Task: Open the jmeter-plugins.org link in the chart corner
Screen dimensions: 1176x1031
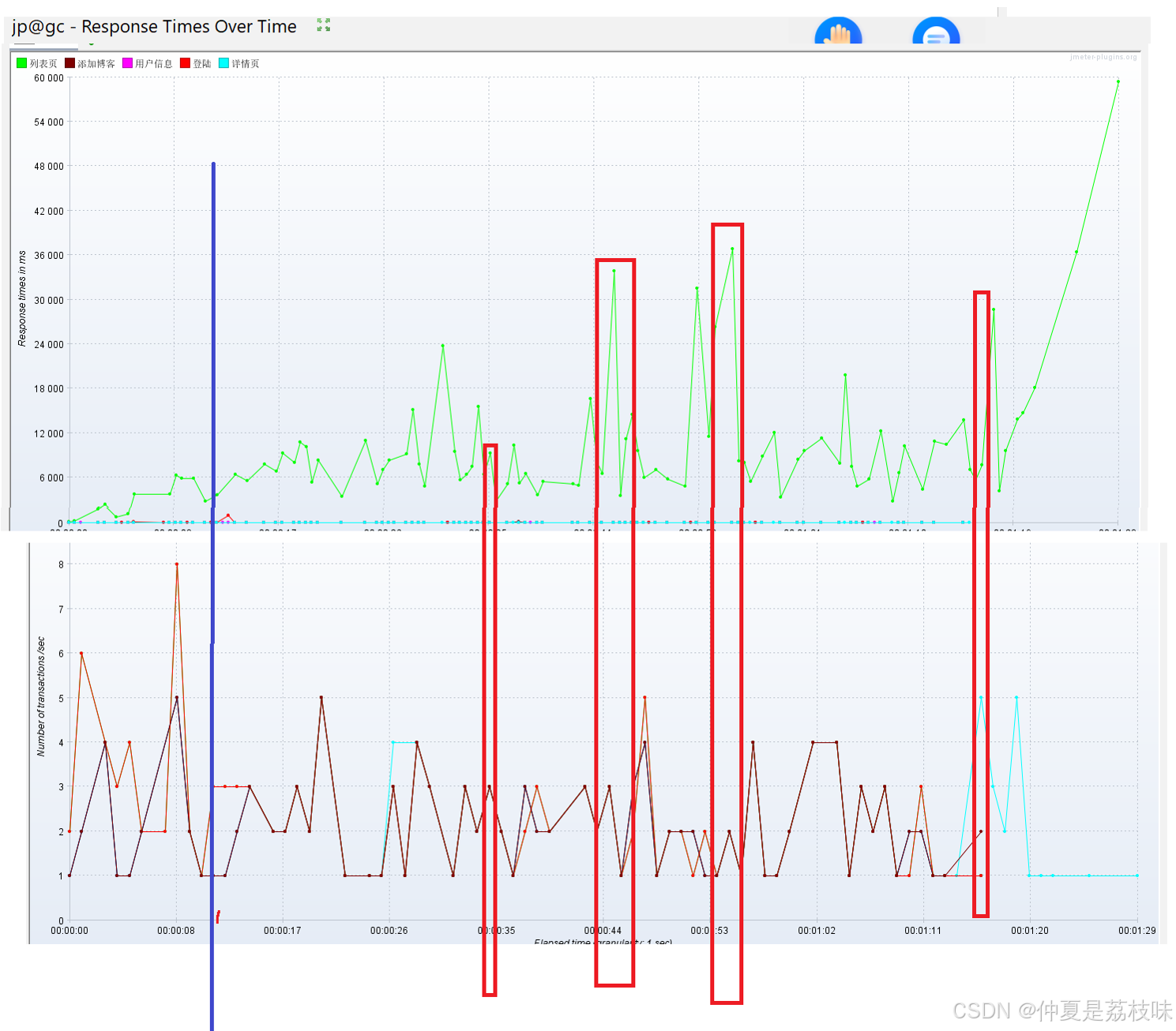Action: [1103, 57]
